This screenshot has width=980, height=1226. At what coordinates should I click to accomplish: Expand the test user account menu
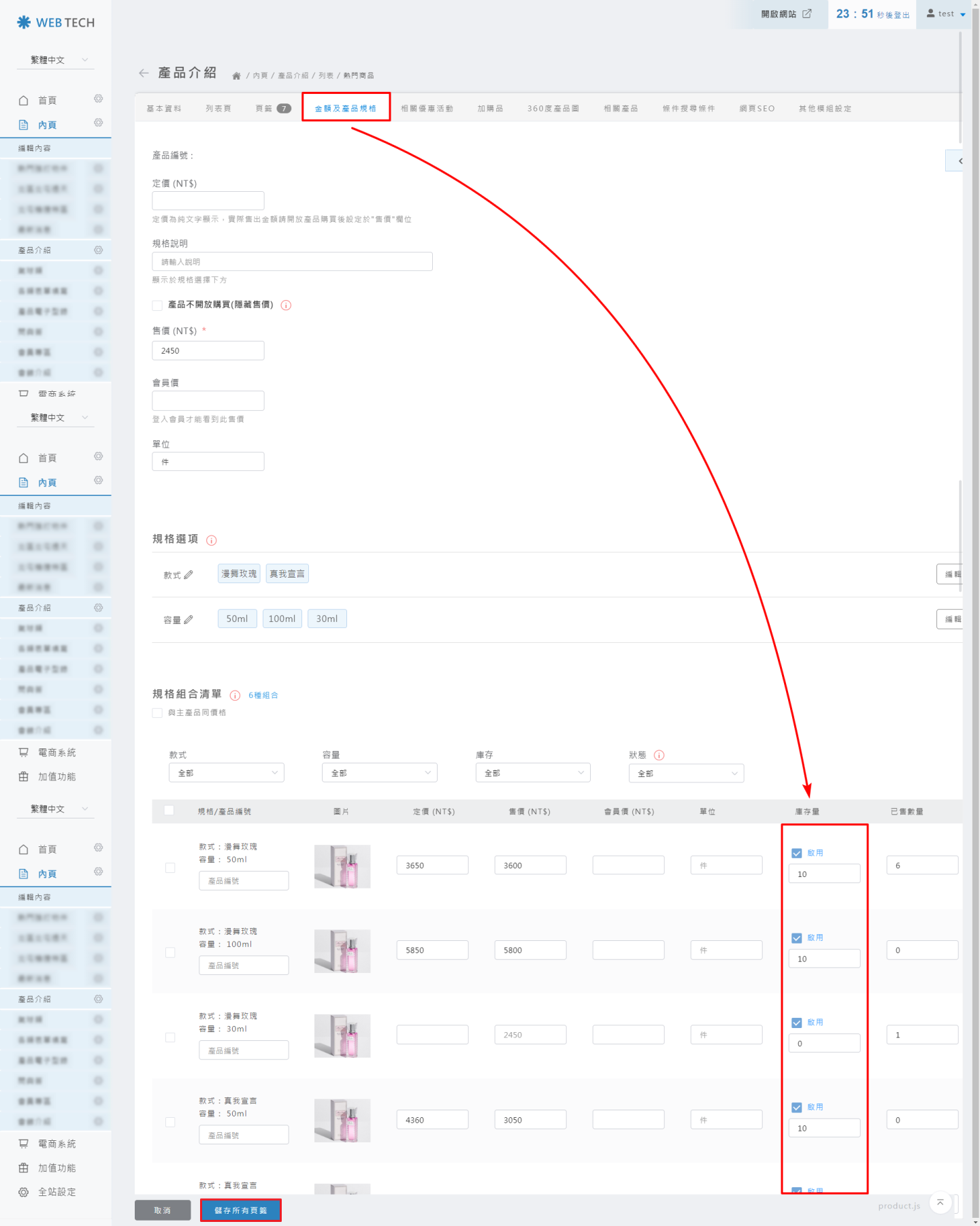946,14
